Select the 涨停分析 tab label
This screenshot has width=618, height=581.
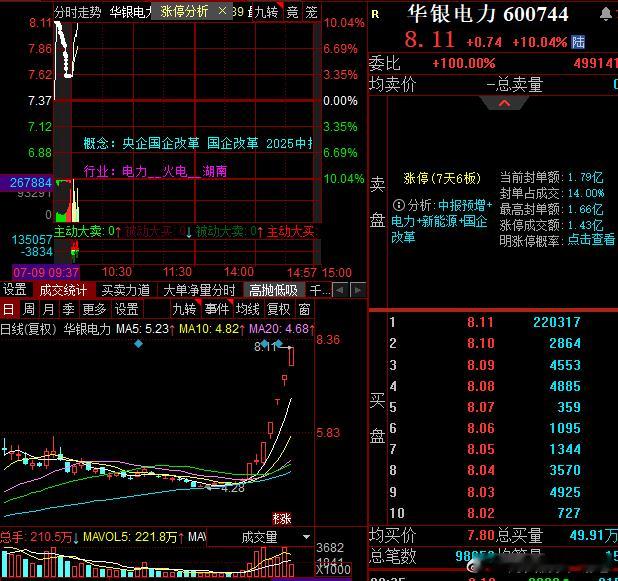184,11
